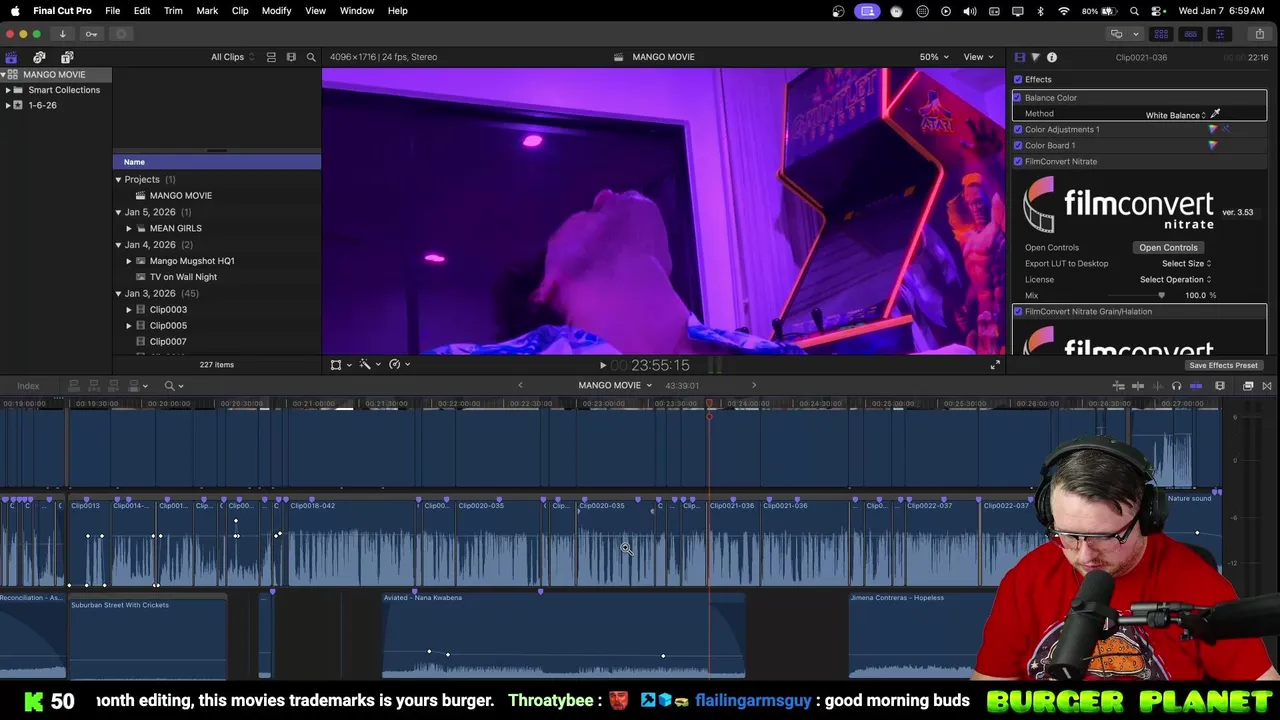Open the Select Size dropdown
Screen dimensions: 1280x720
coord(1186,264)
